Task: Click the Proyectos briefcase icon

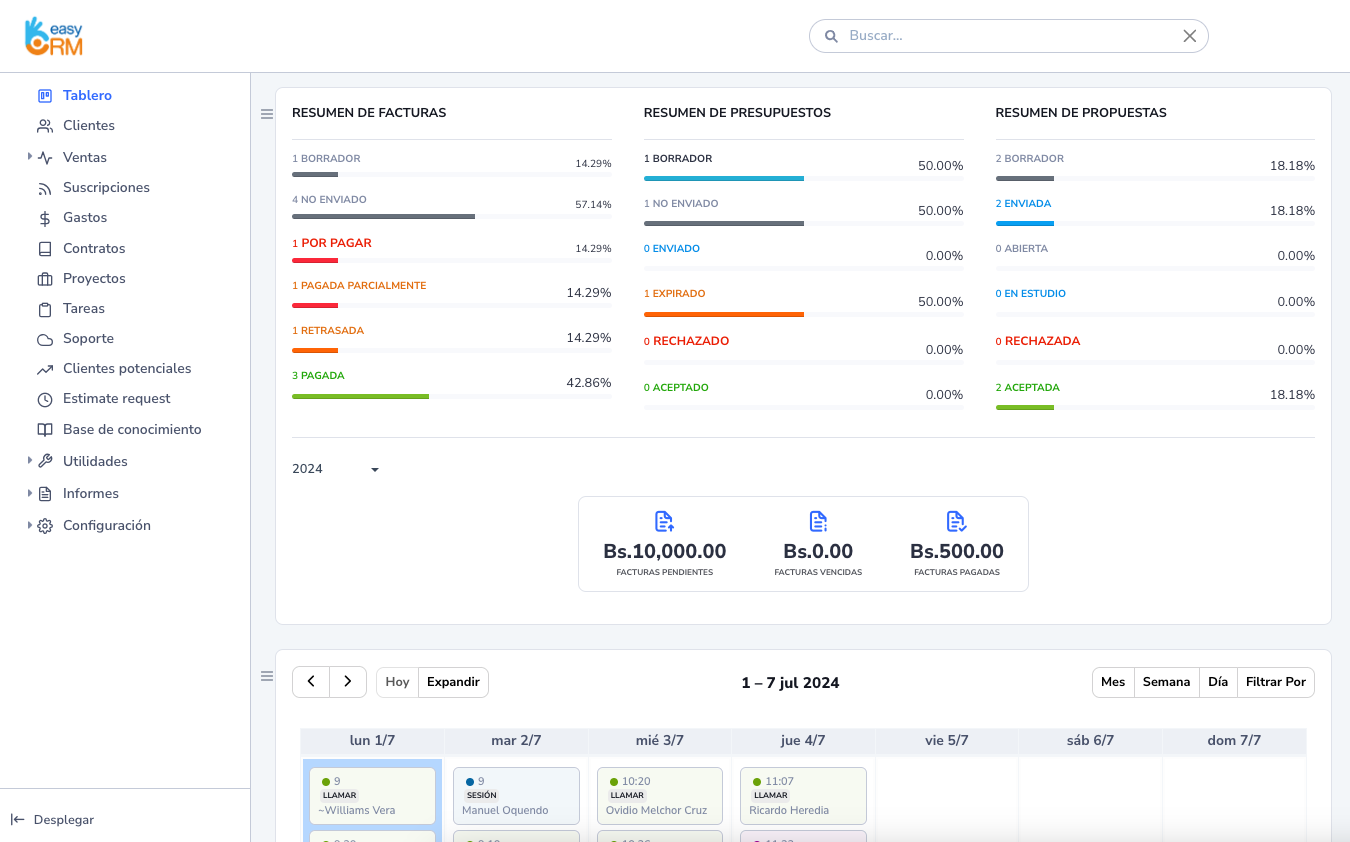Action: click(45, 279)
